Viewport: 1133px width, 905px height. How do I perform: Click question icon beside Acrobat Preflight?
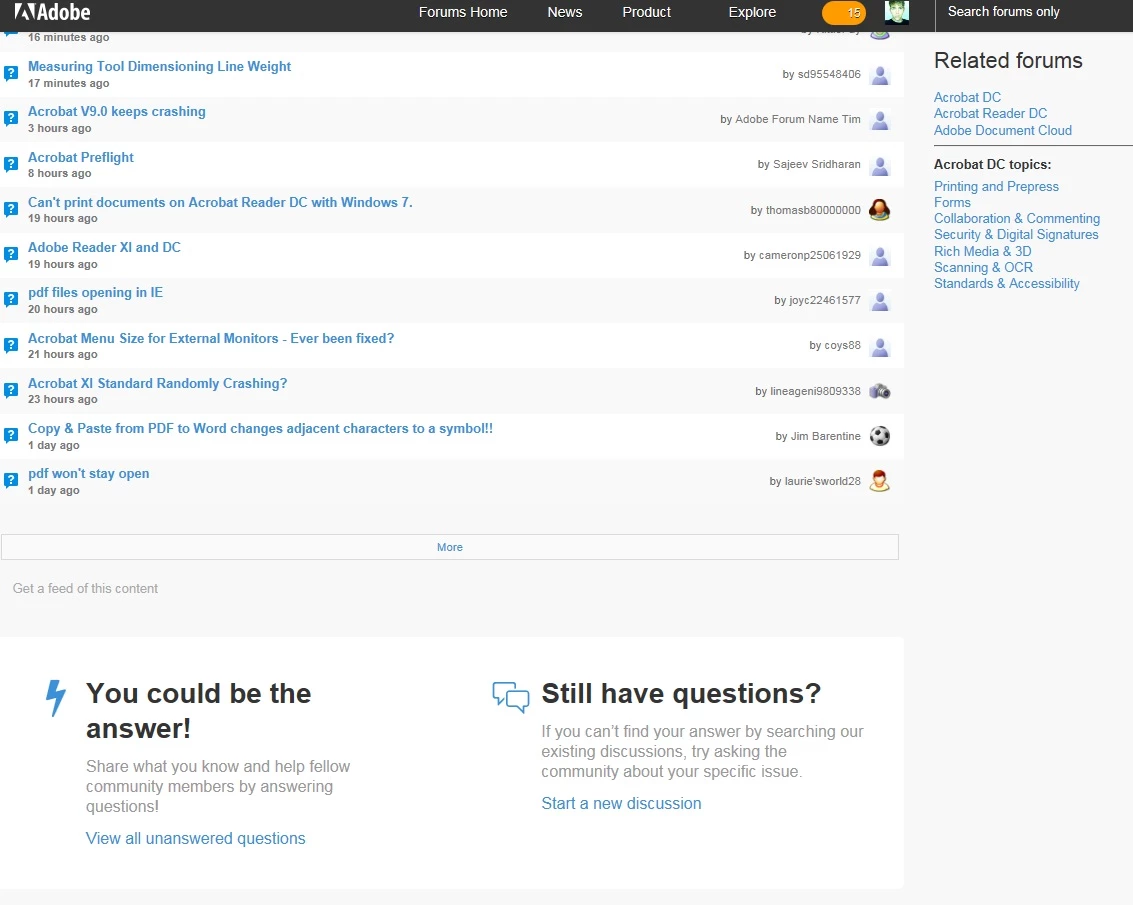[11, 163]
